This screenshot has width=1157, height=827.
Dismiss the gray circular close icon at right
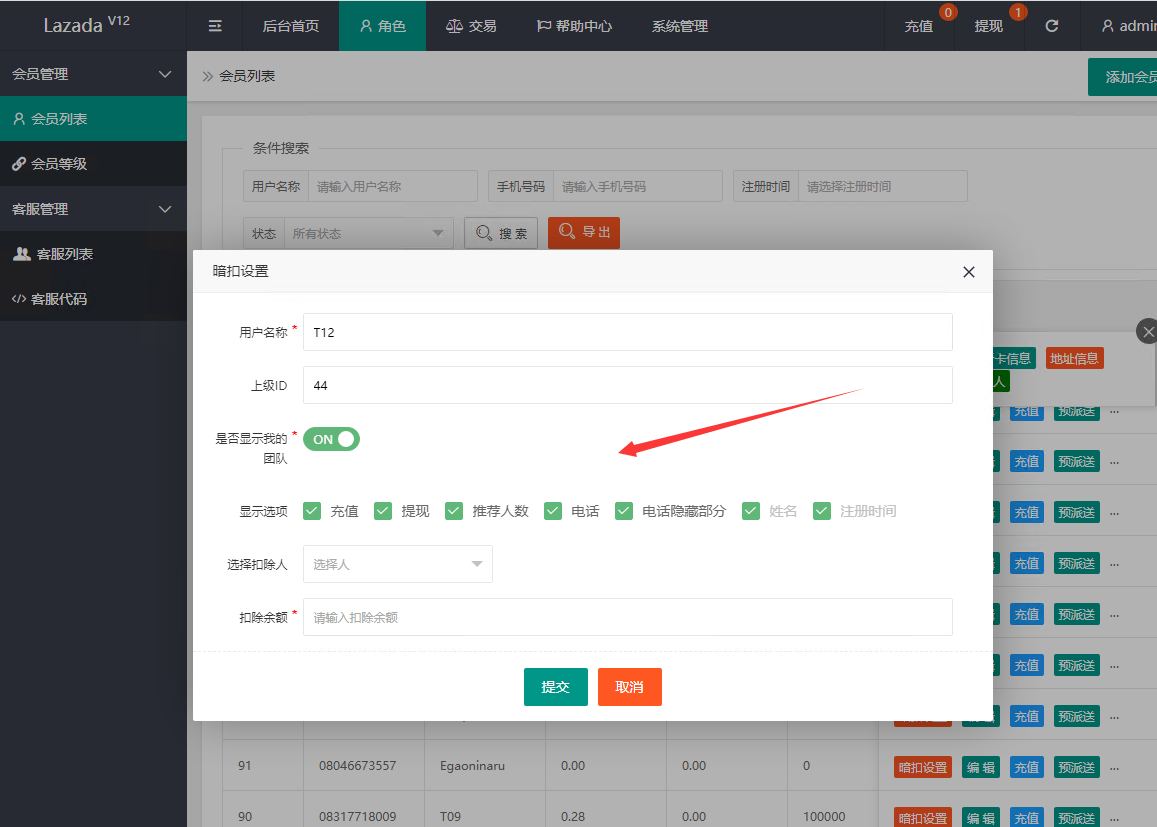pyautogui.click(x=1148, y=332)
